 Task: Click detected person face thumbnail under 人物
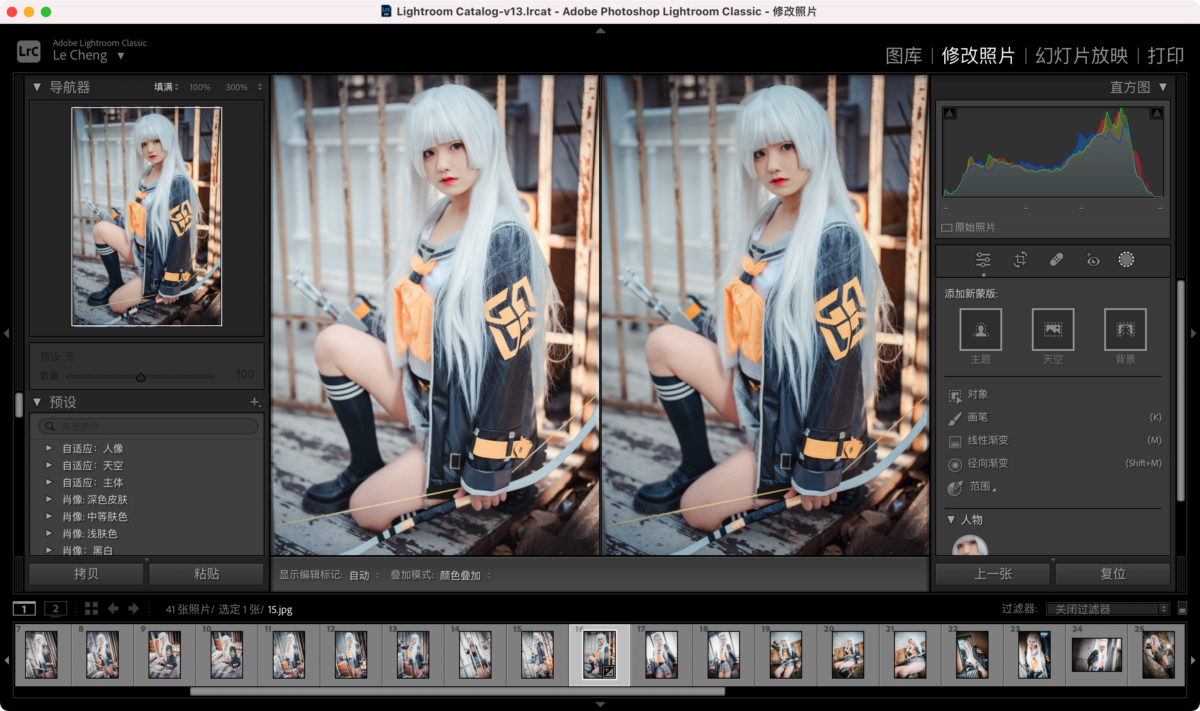970,545
